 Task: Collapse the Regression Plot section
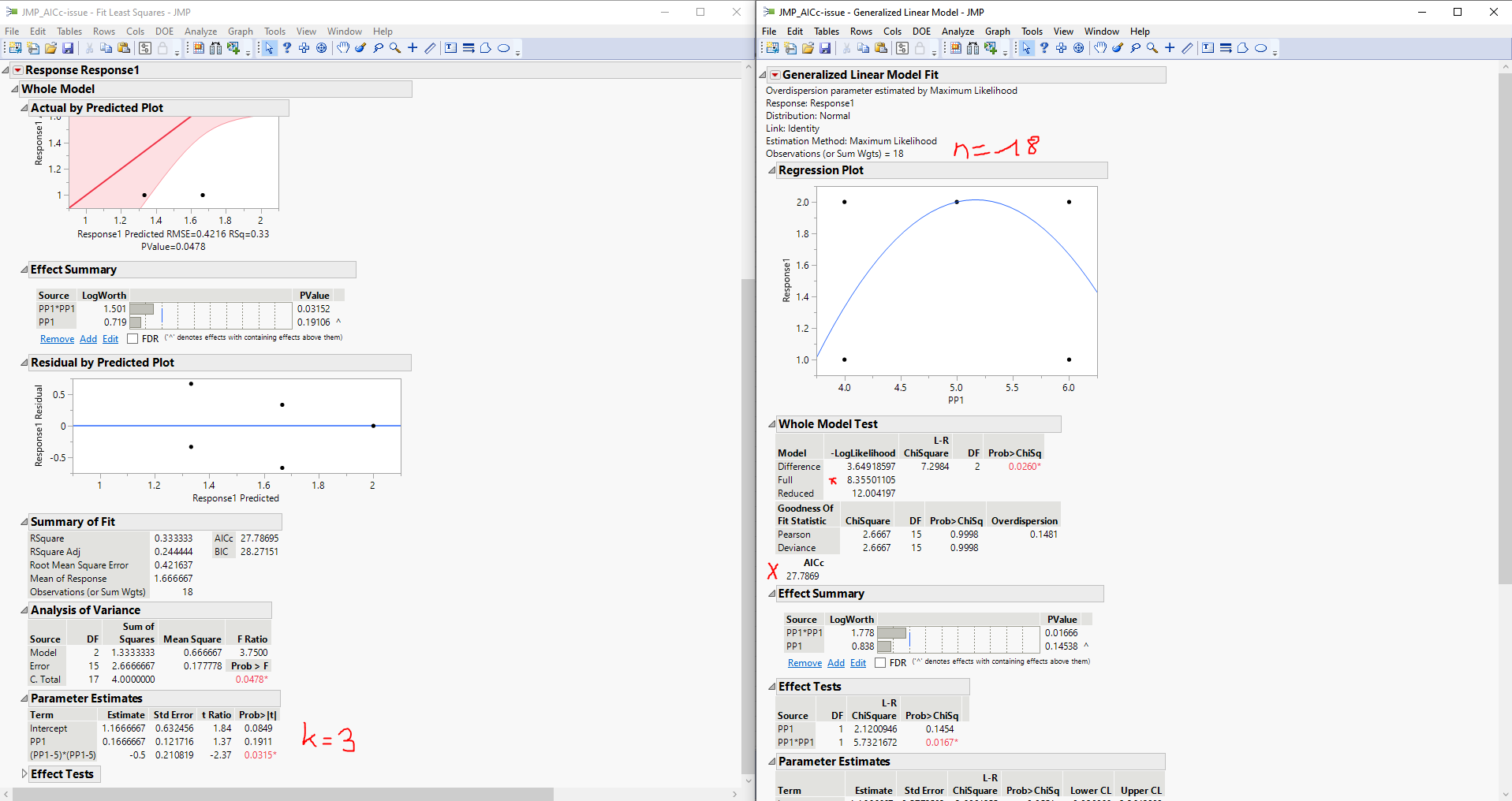point(772,170)
